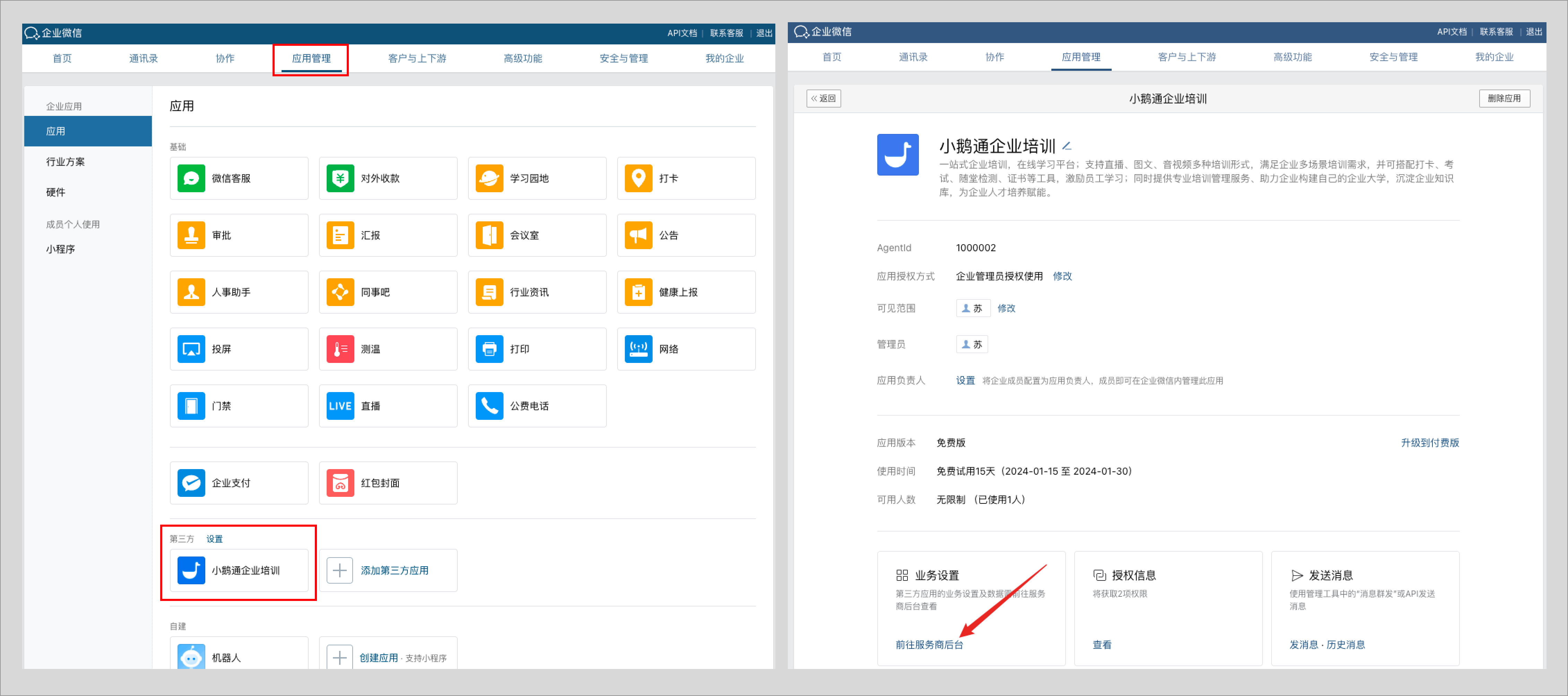Screen dimensions: 1568x696
Task: Click 前往服务商后台 link
Action: tap(929, 644)
